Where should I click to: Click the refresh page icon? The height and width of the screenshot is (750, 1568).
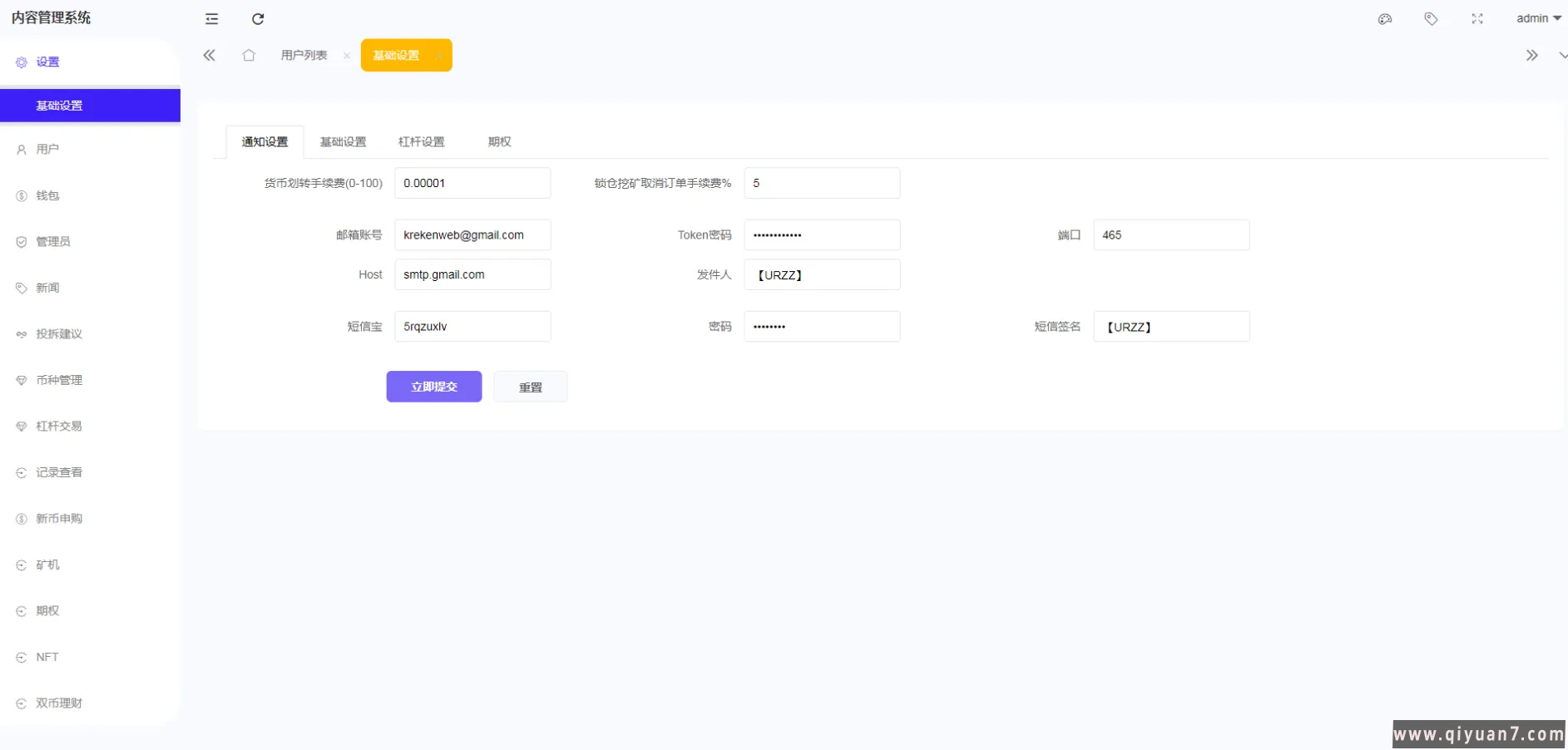(x=258, y=19)
